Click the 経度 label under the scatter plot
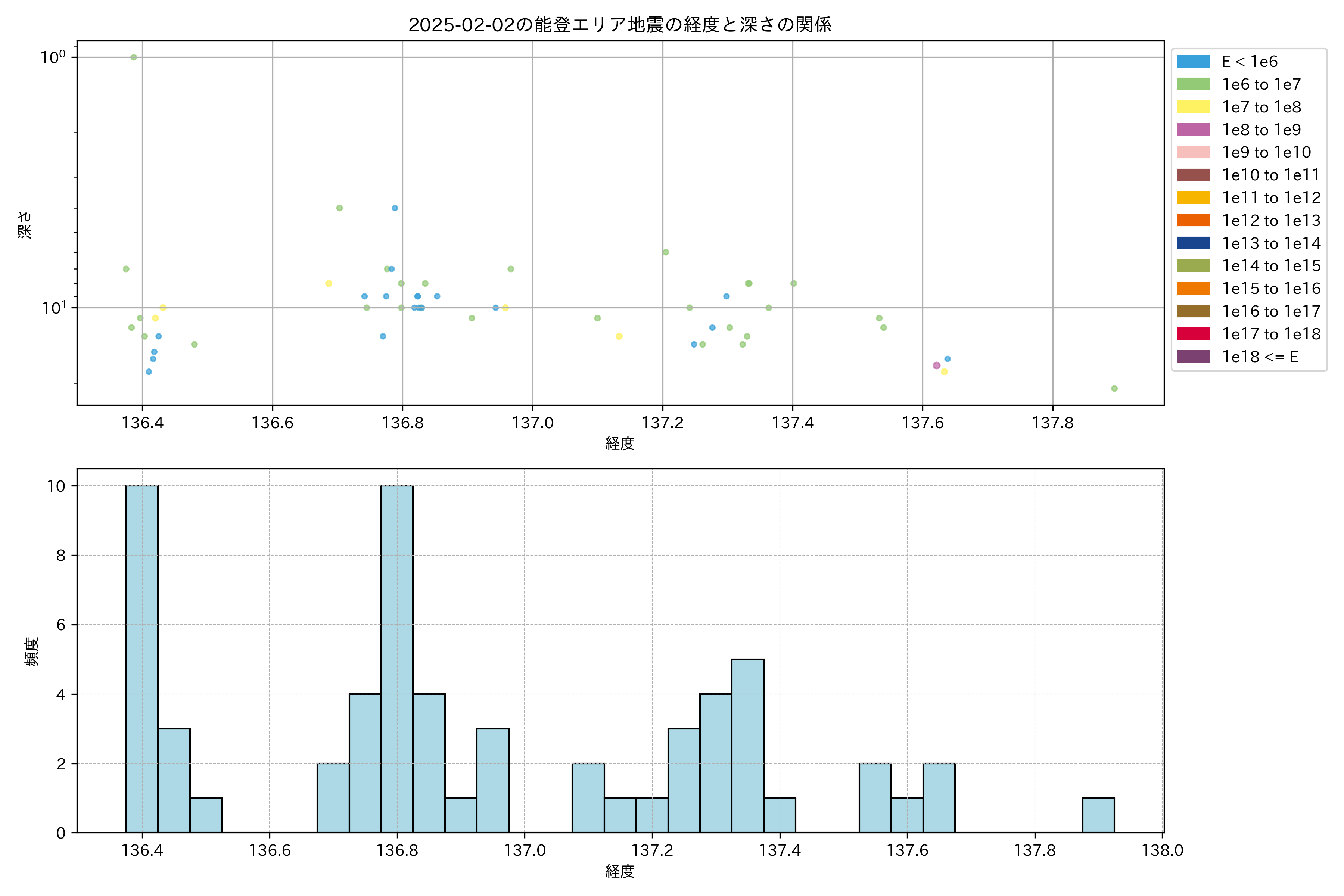The image size is (1344, 896). pyautogui.click(x=620, y=444)
